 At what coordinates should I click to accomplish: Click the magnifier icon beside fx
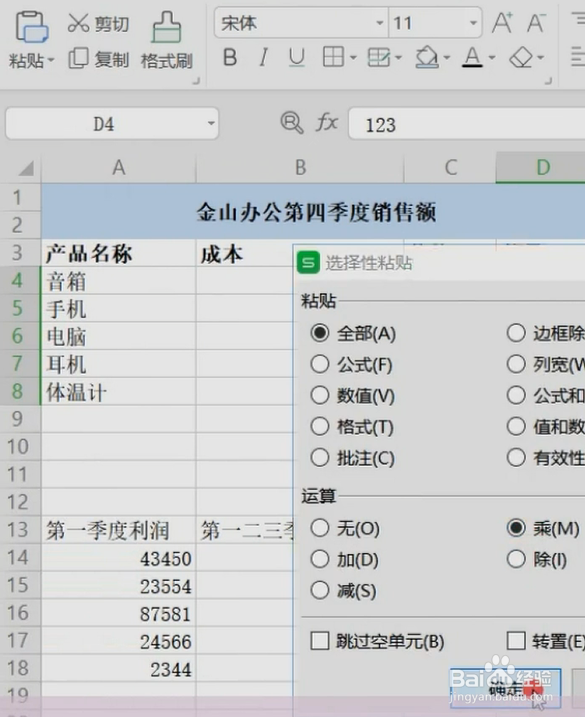[x=291, y=123]
